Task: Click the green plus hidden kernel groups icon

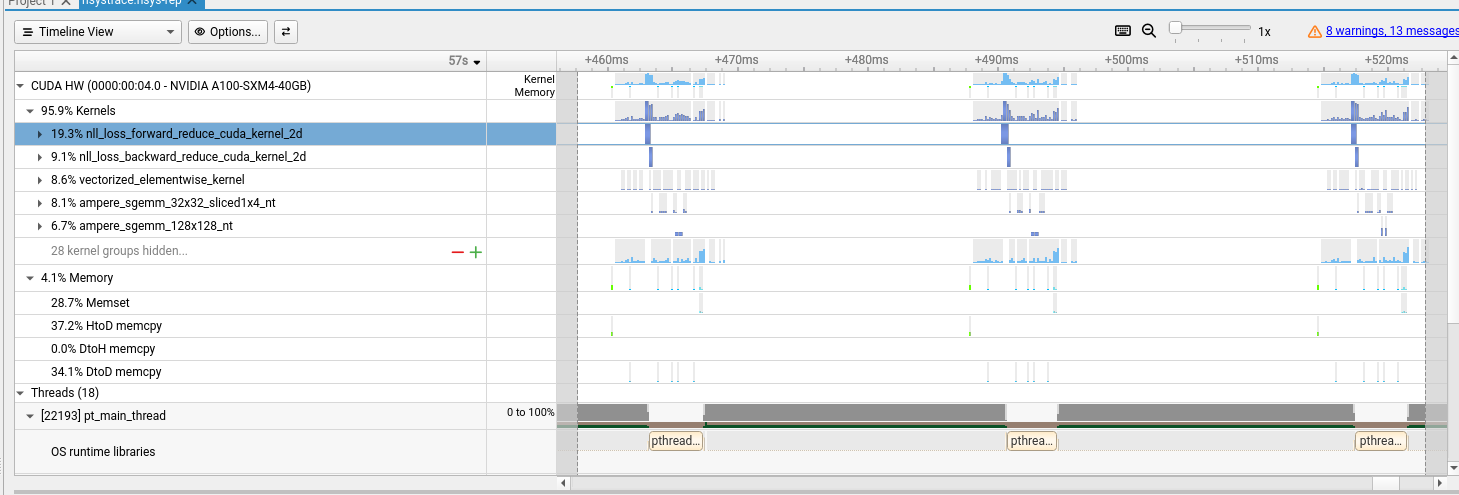Action: [x=476, y=252]
